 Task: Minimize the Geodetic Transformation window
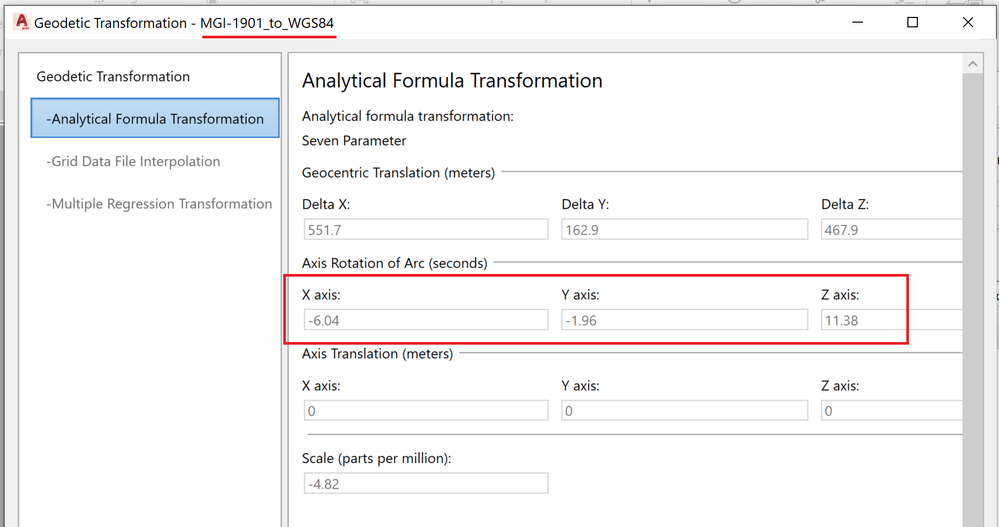pyautogui.click(x=856, y=22)
